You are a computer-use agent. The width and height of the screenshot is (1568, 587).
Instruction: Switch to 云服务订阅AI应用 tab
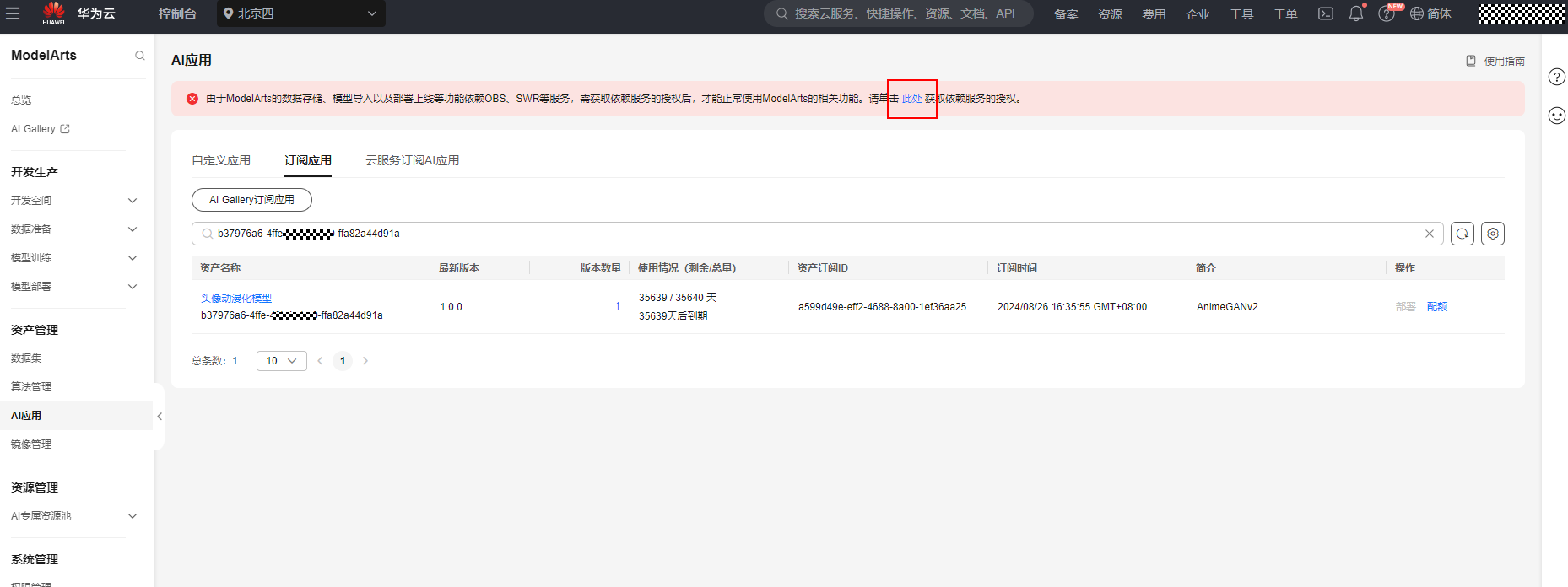click(413, 160)
